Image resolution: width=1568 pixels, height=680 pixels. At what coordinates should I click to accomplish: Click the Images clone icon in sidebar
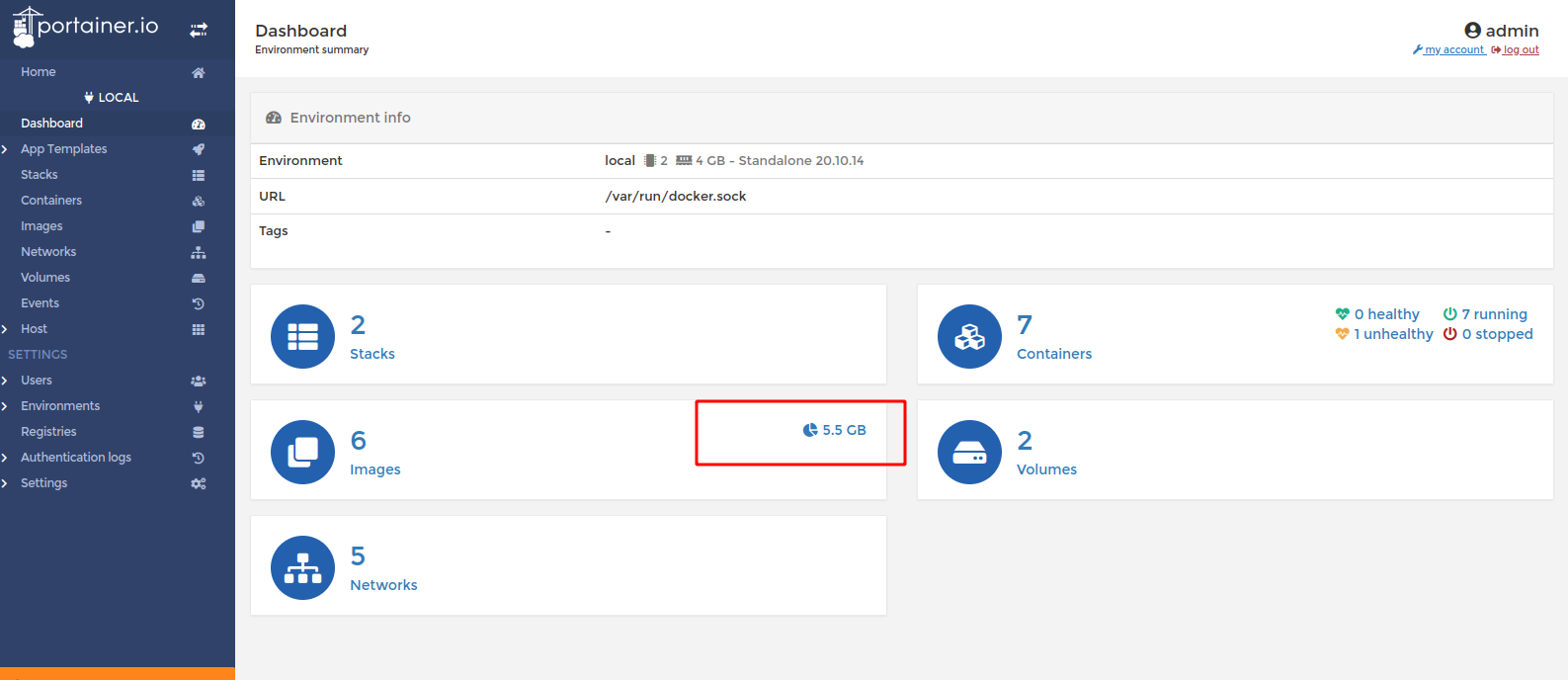coord(199,226)
